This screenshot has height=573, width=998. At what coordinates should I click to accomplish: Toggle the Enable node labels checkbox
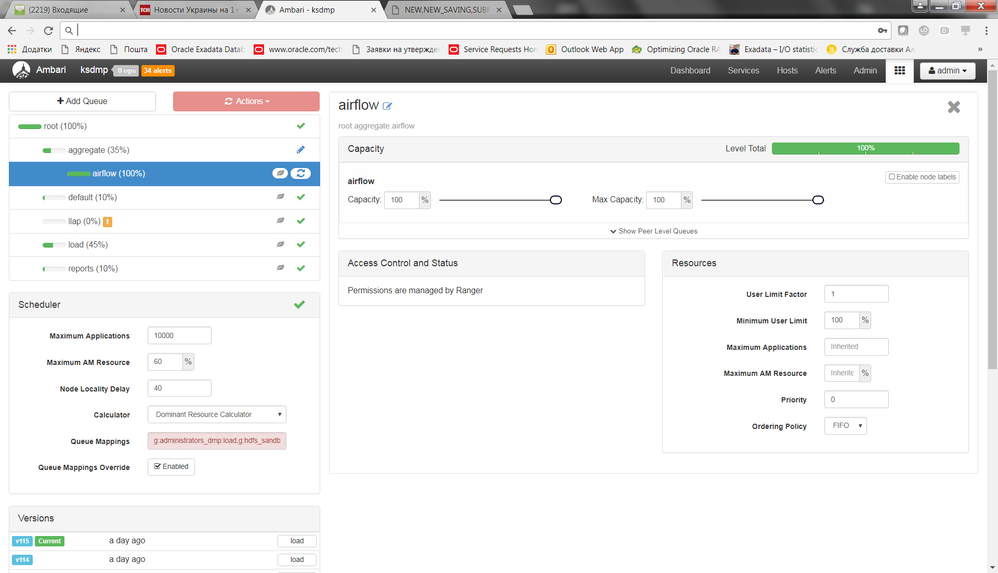click(892, 177)
